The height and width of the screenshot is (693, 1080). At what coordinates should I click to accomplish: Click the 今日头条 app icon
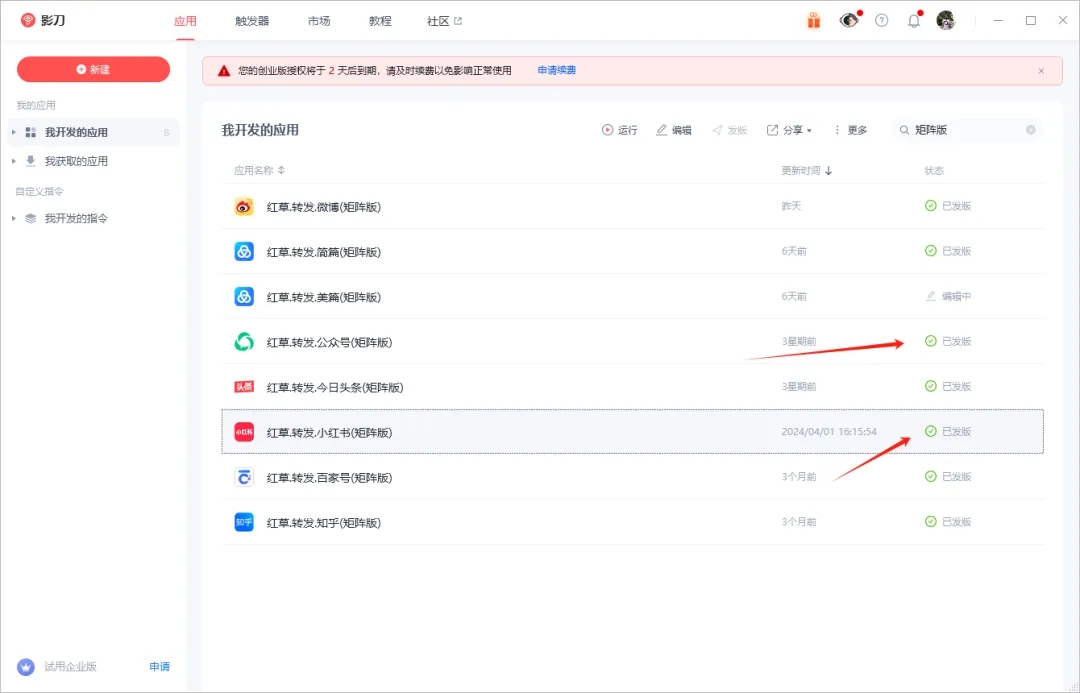pyautogui.click(x=244, y=387)
